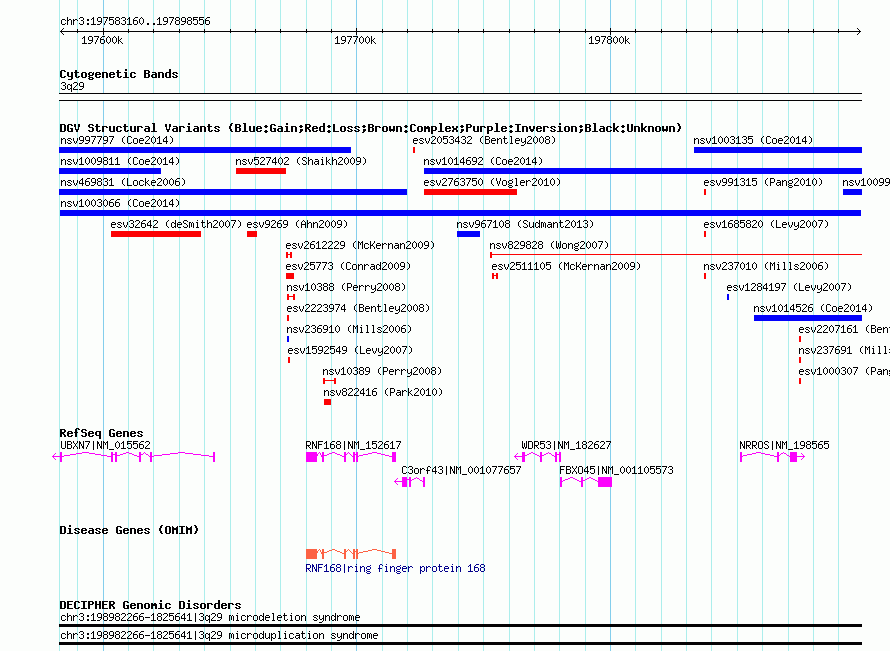Select the esv2763750 (Vogler2010) red bar

(471, 192)
